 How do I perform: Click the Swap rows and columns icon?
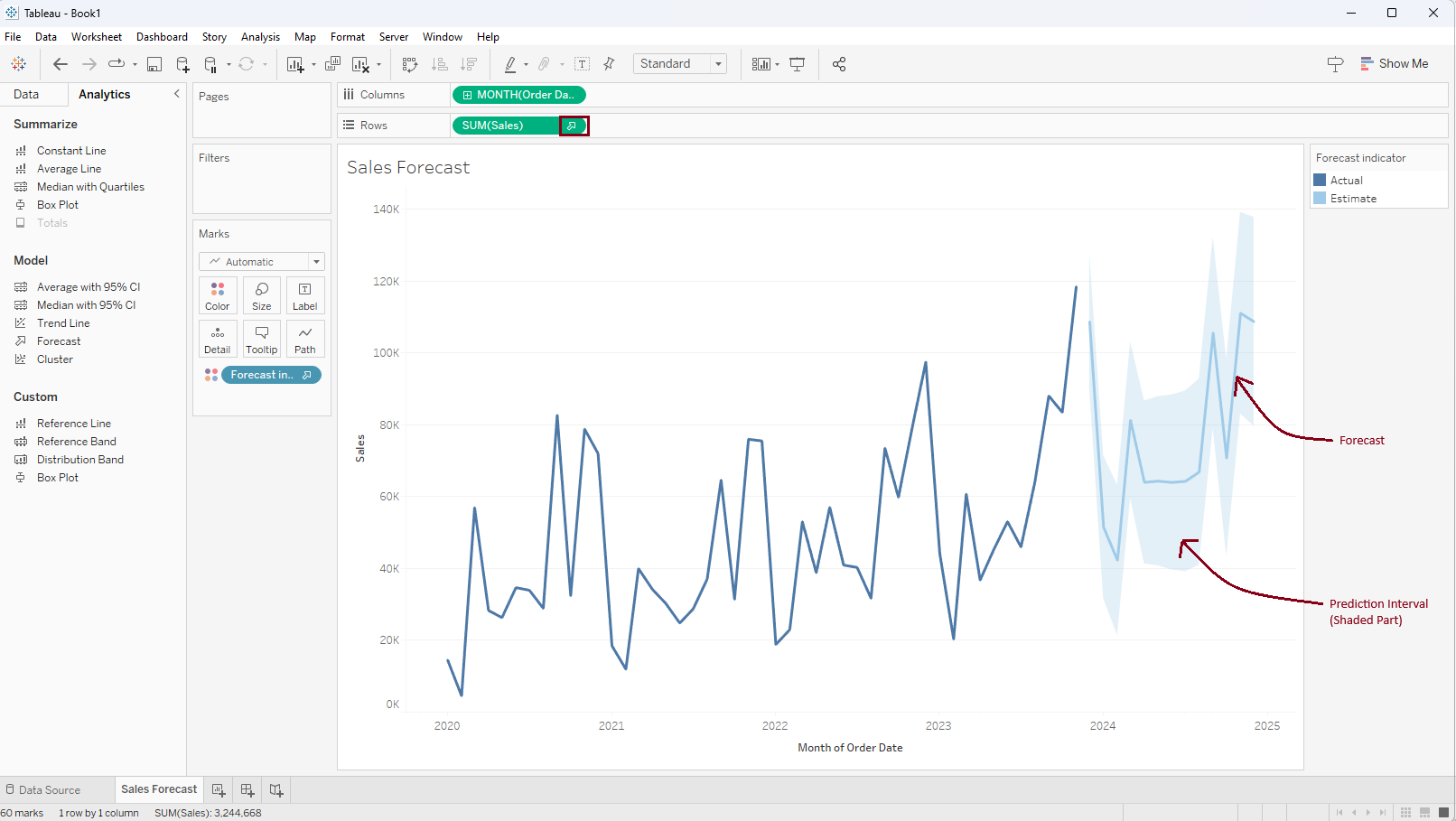coord(410,64)
